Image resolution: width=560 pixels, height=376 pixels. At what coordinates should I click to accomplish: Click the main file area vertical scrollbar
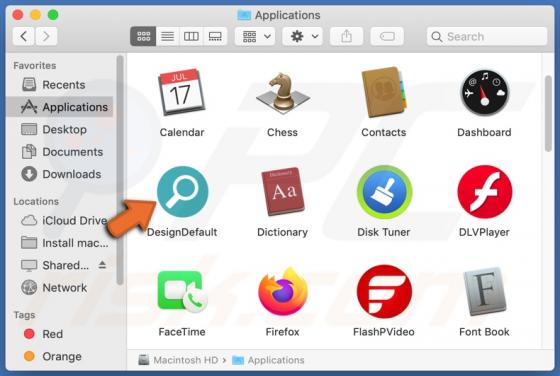coord(548,114)
